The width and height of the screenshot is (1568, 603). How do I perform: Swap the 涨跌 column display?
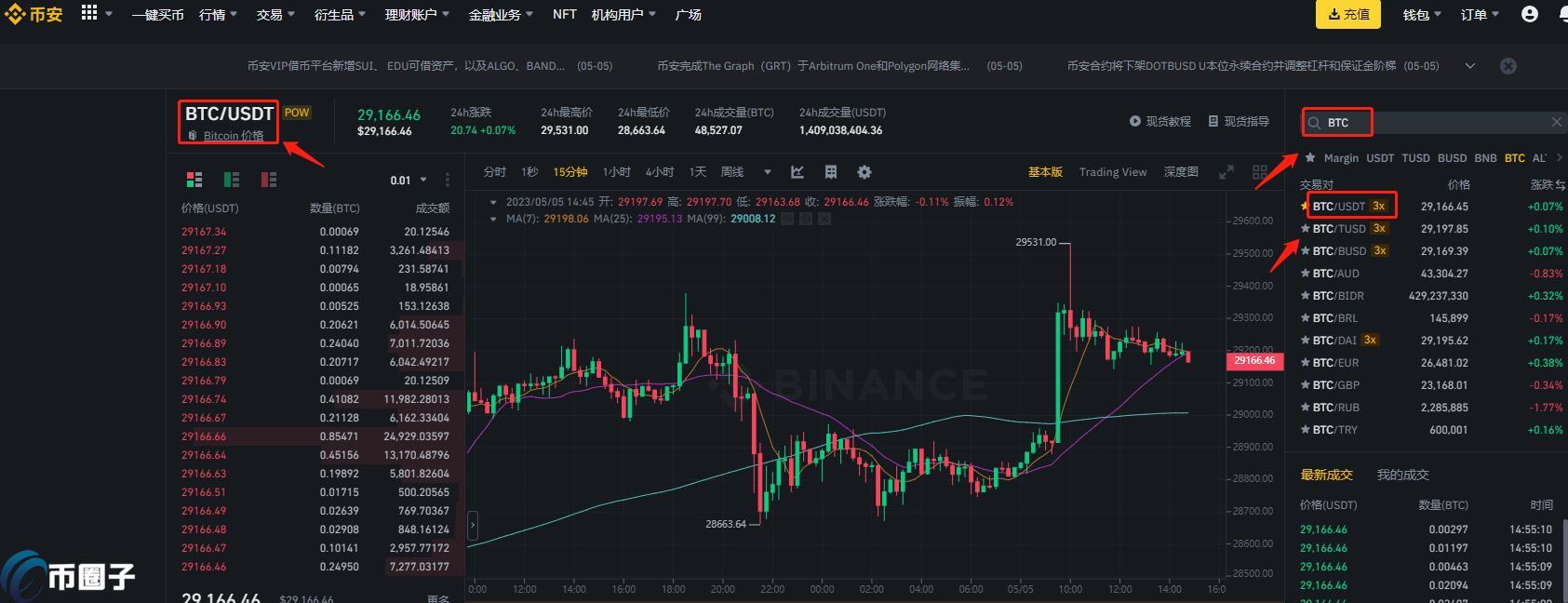point(1559,185)
